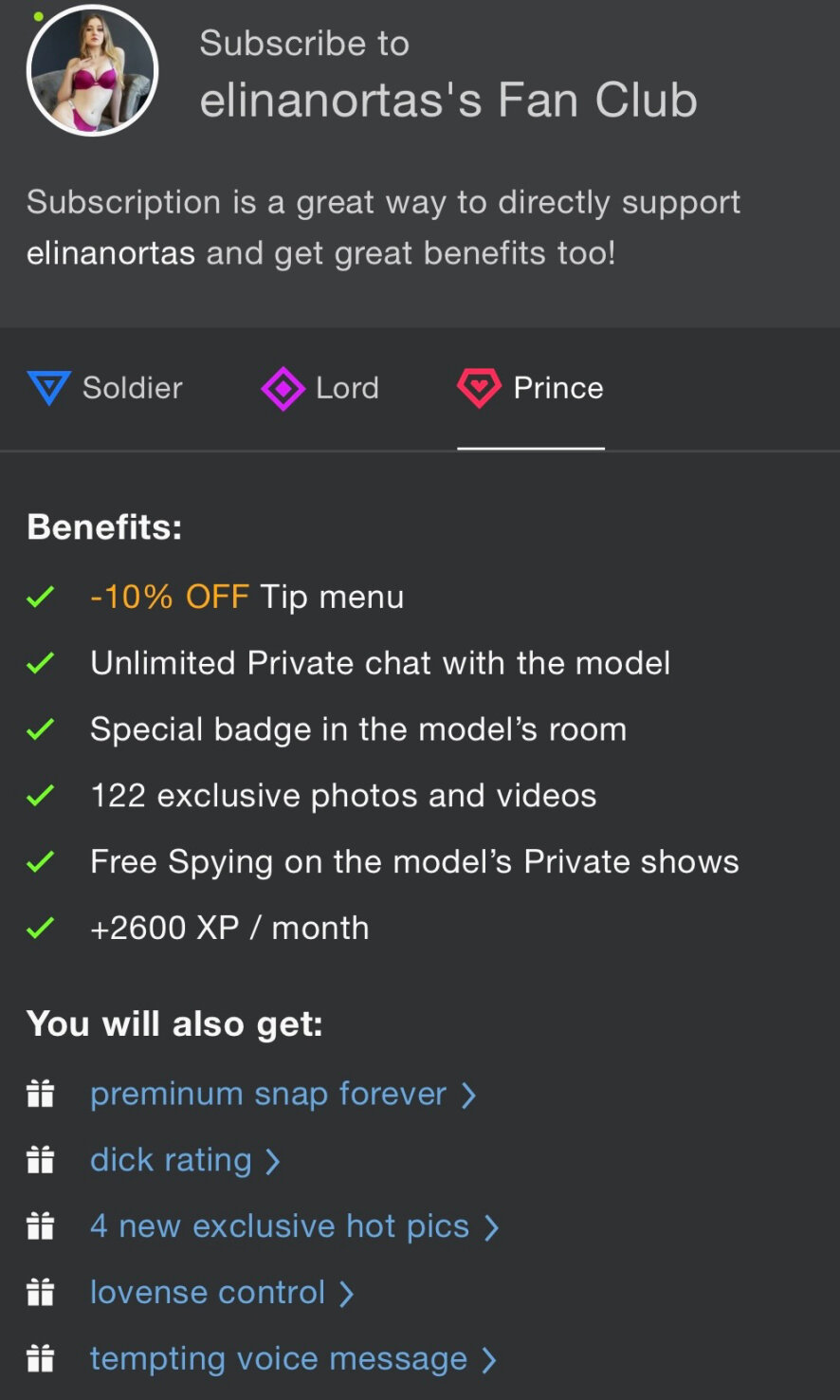
Task: Click the red Prince tier heart icon
Action: pyautogui.click(x=479, y=388)
